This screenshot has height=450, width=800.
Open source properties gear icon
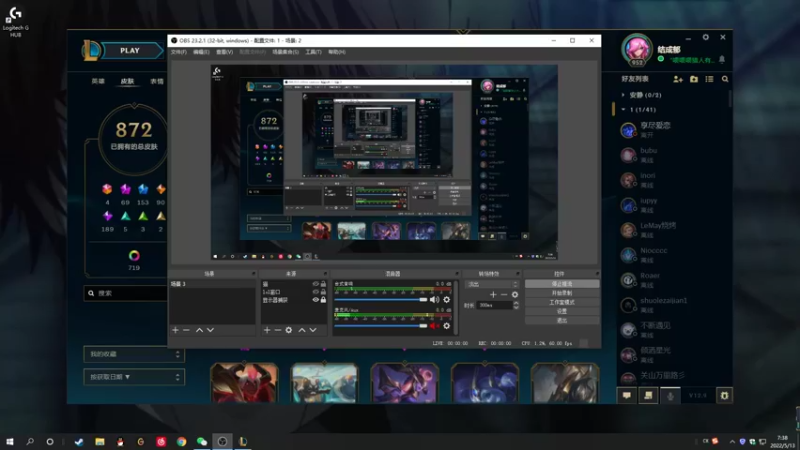[x=289, y=330]
